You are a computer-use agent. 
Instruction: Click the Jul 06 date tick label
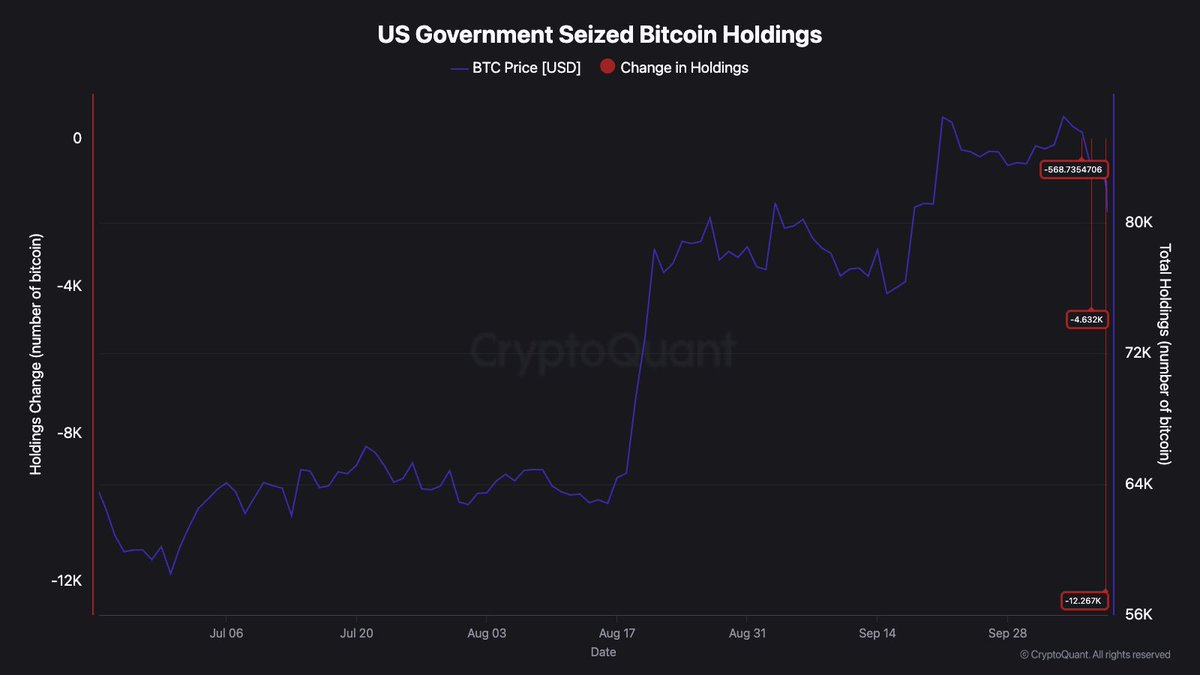point(227,633)
